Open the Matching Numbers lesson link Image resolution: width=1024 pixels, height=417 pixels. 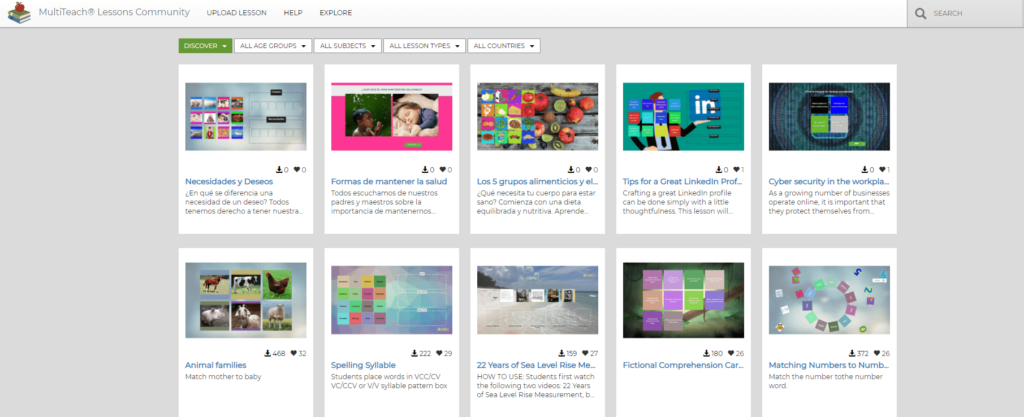point(829,365)
